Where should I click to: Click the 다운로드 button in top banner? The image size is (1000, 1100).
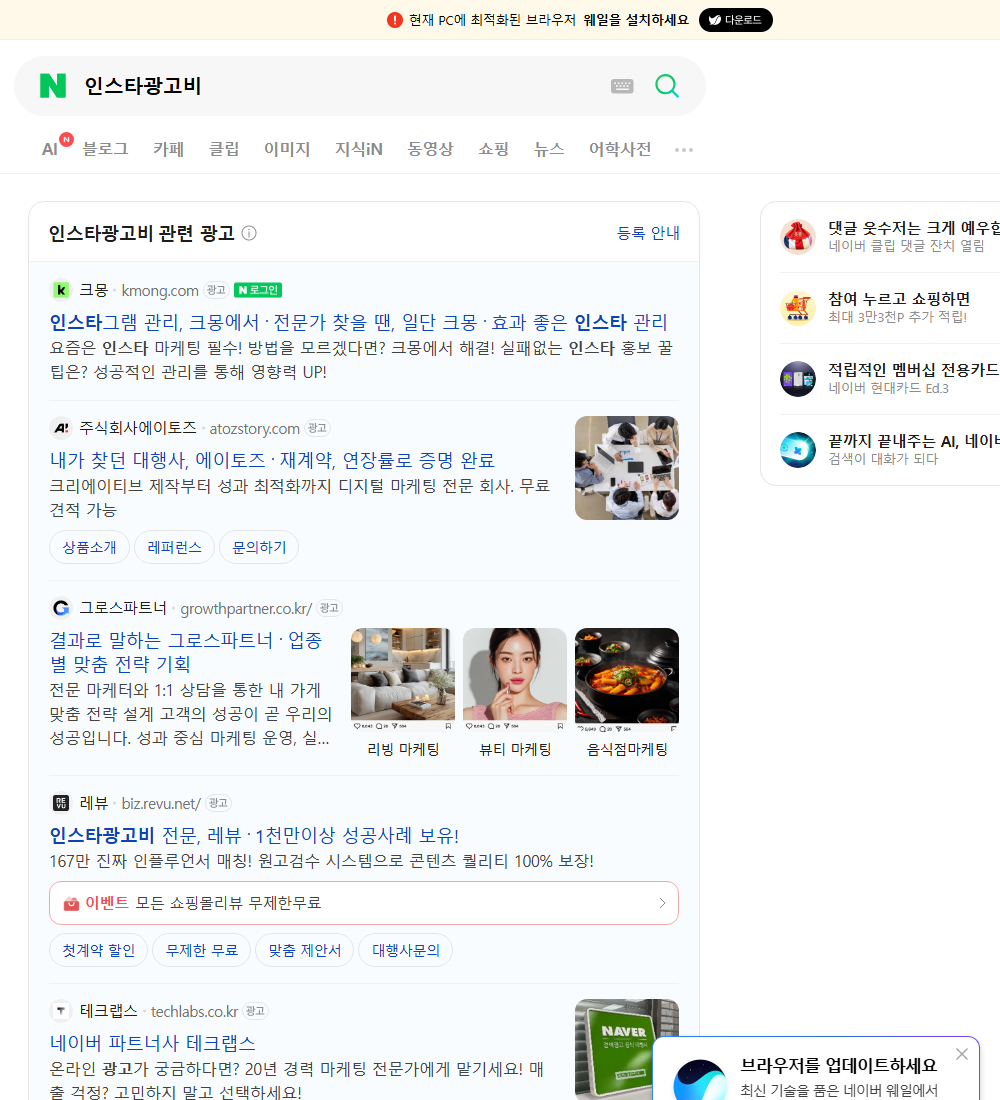tap(735, 20)
